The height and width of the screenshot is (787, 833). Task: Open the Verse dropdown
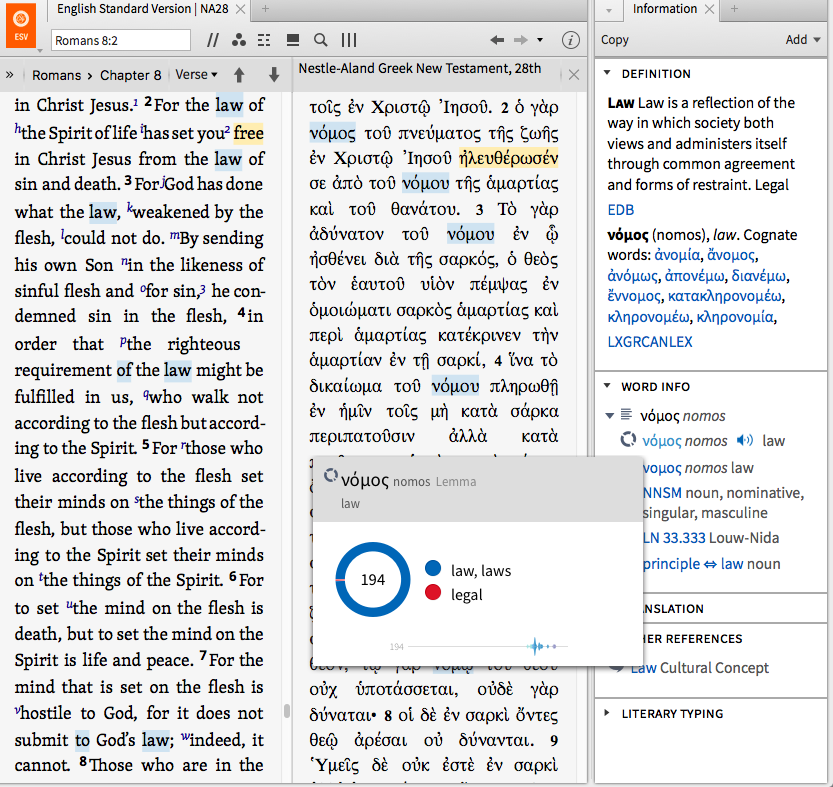[x=196, y=75]
